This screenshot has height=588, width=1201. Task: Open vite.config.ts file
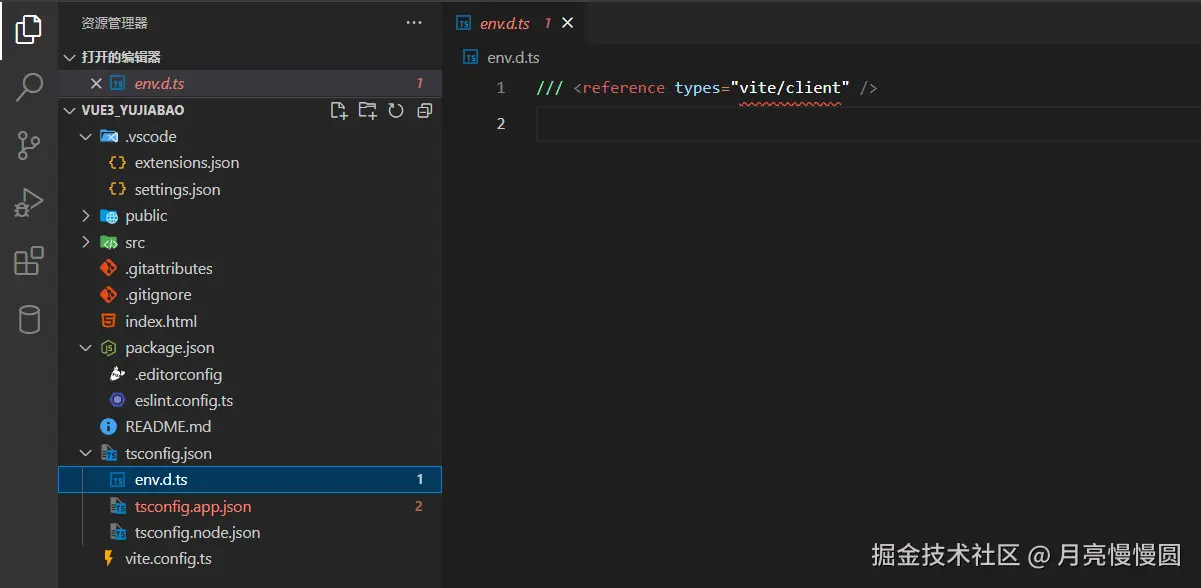pos(168,559)
